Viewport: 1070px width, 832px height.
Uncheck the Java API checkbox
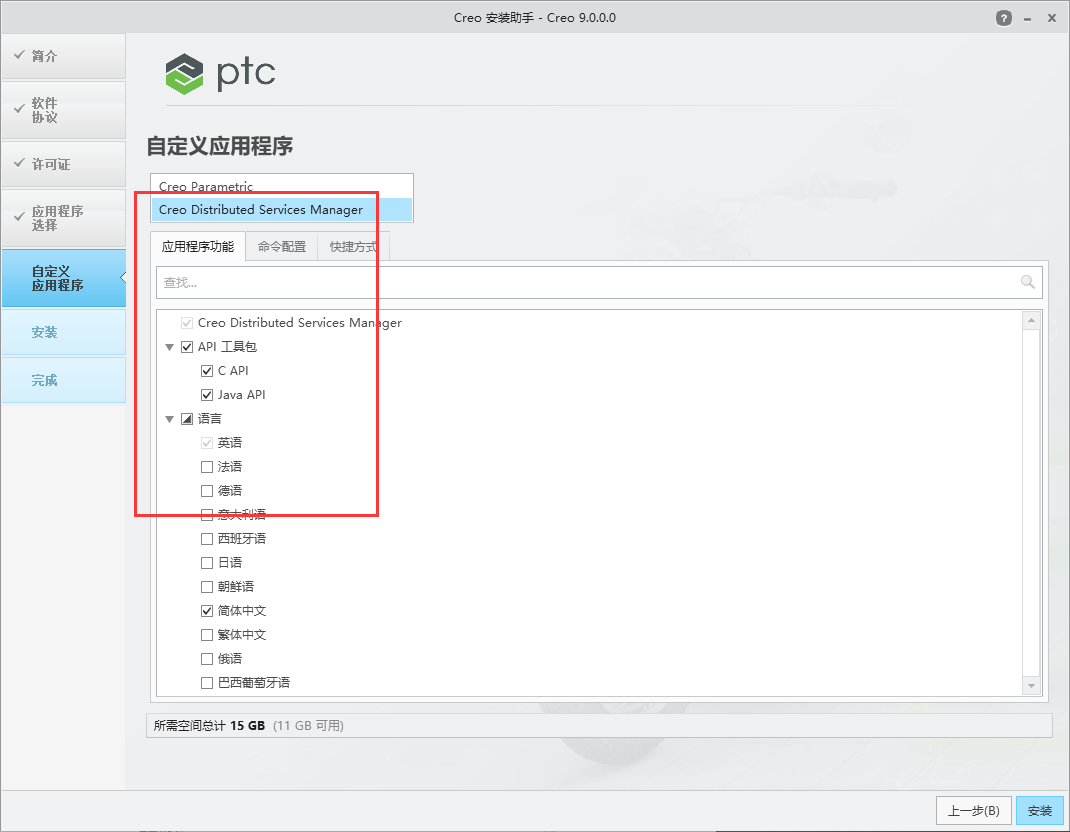coord(206,394)
